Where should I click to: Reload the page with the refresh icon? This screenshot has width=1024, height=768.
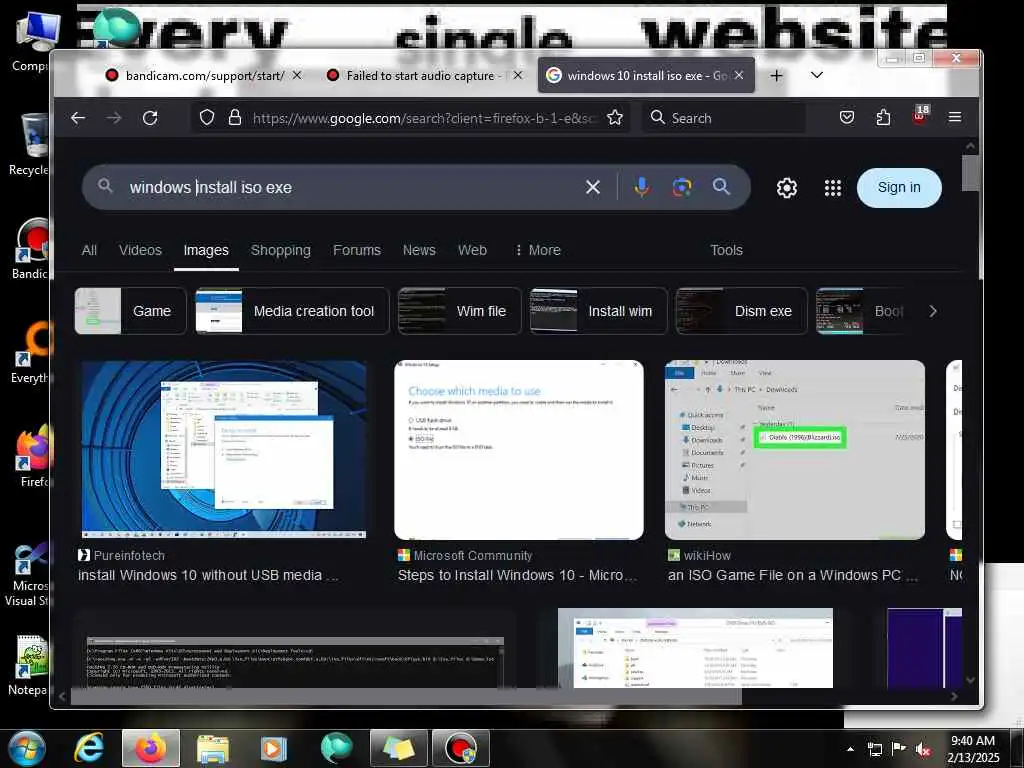150,118
